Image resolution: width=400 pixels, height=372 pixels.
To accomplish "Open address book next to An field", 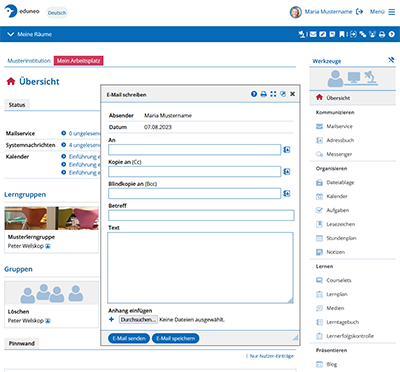I will (286, 150).
